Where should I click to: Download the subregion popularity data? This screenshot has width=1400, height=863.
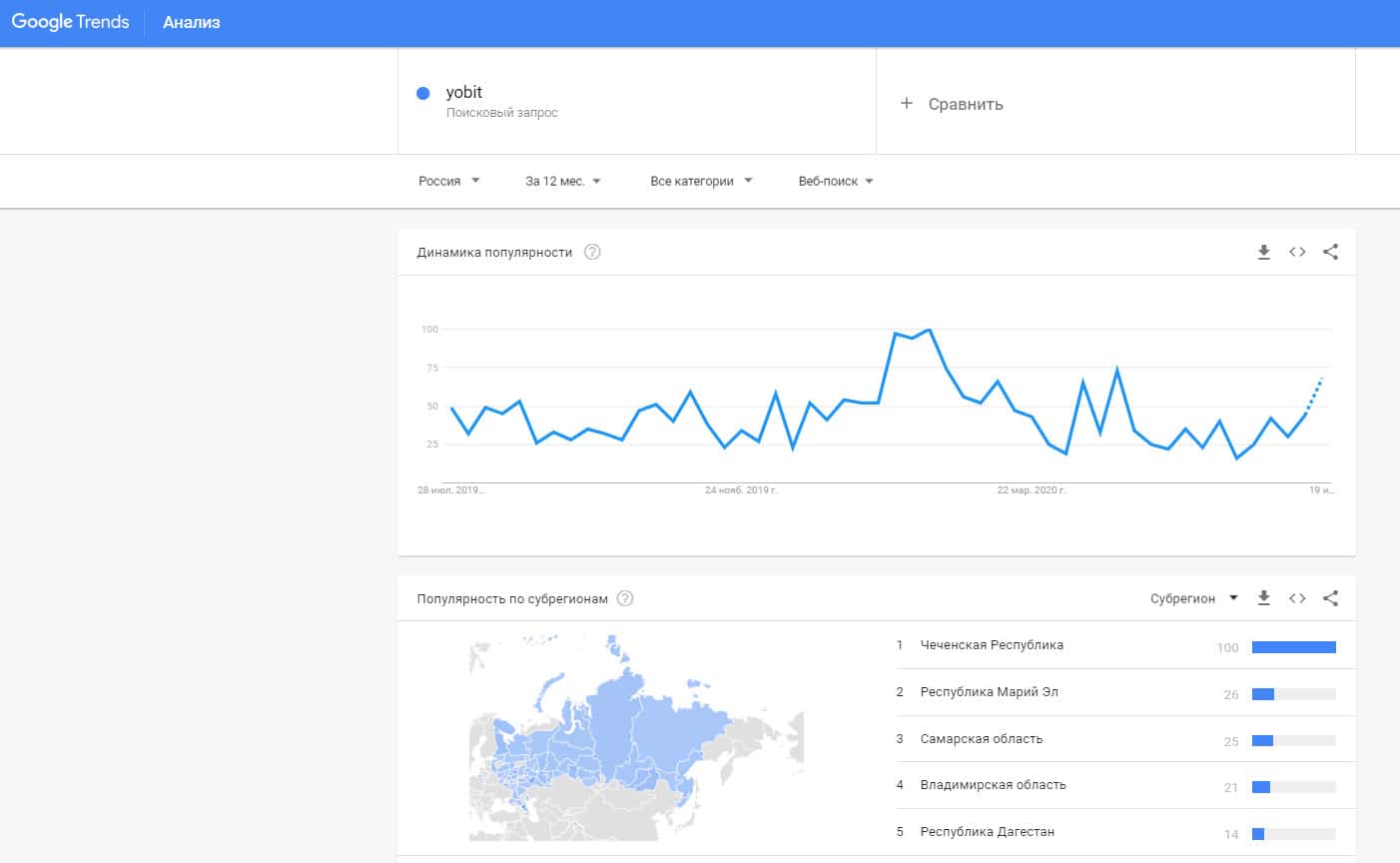tap(1263, 598)
